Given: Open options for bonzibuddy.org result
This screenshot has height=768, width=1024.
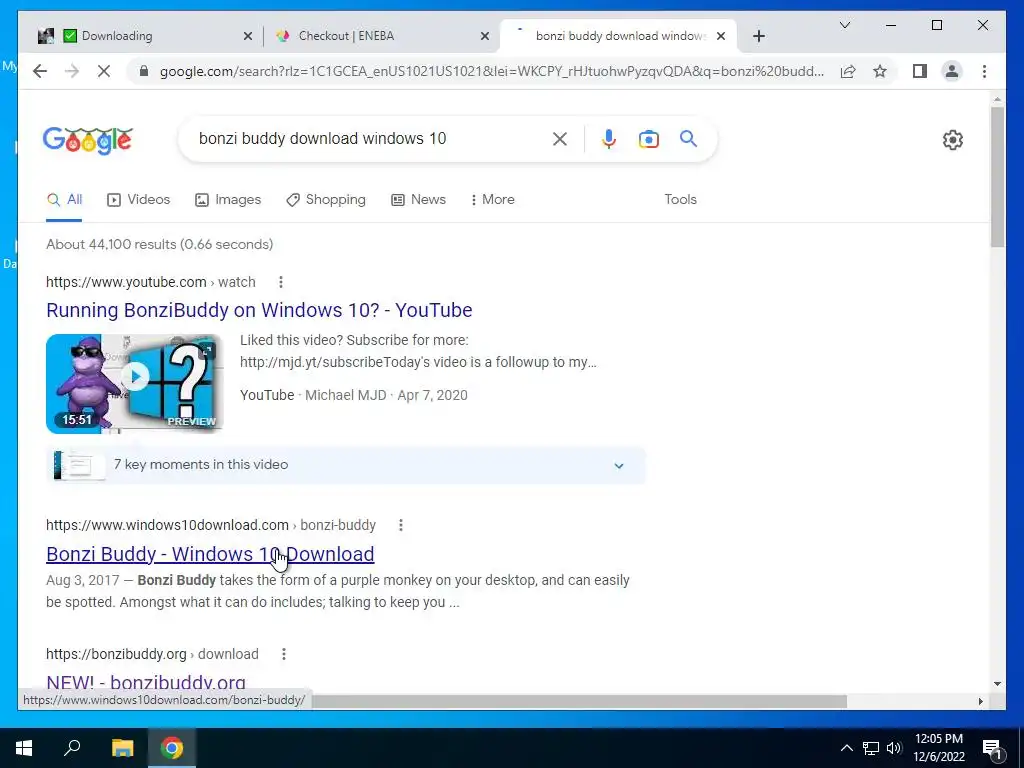Looking at the screenshot, I should coord(283,654).
